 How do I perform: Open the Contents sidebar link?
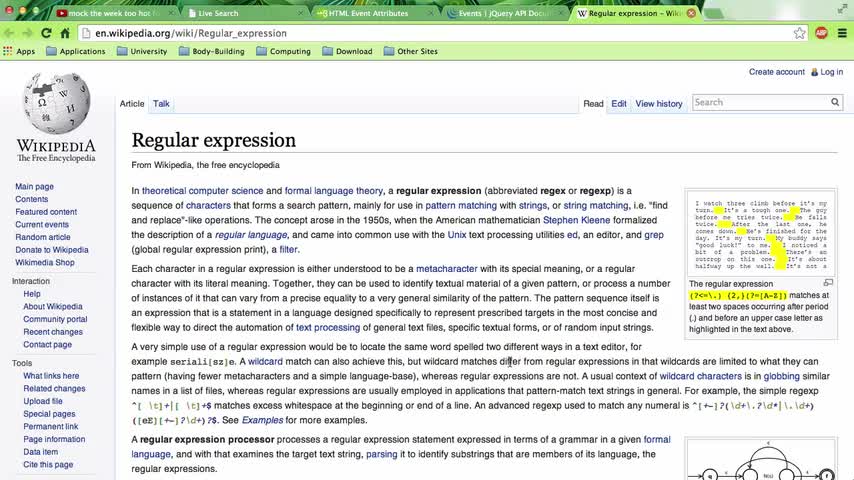tap(32, 199)
